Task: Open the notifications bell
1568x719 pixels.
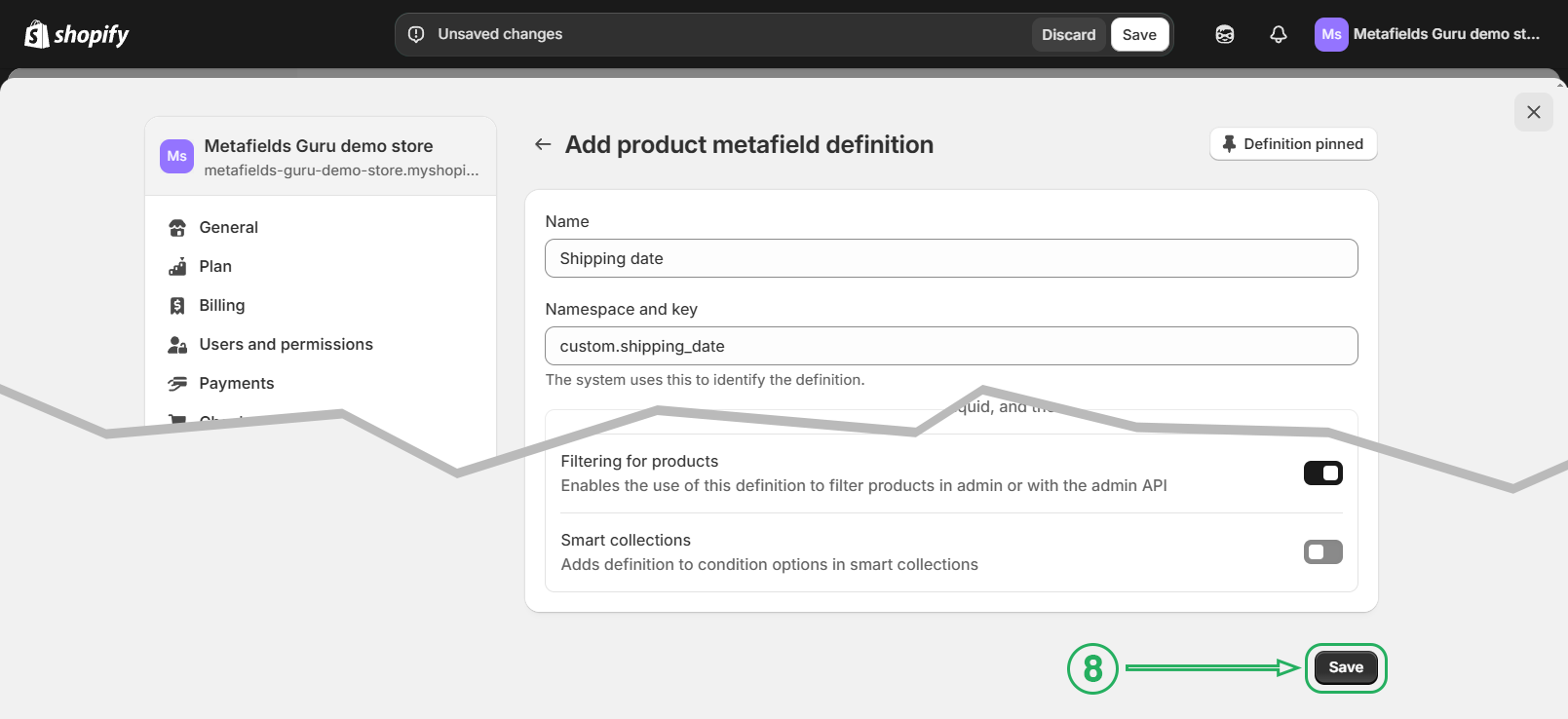Action: (1278, 35)
